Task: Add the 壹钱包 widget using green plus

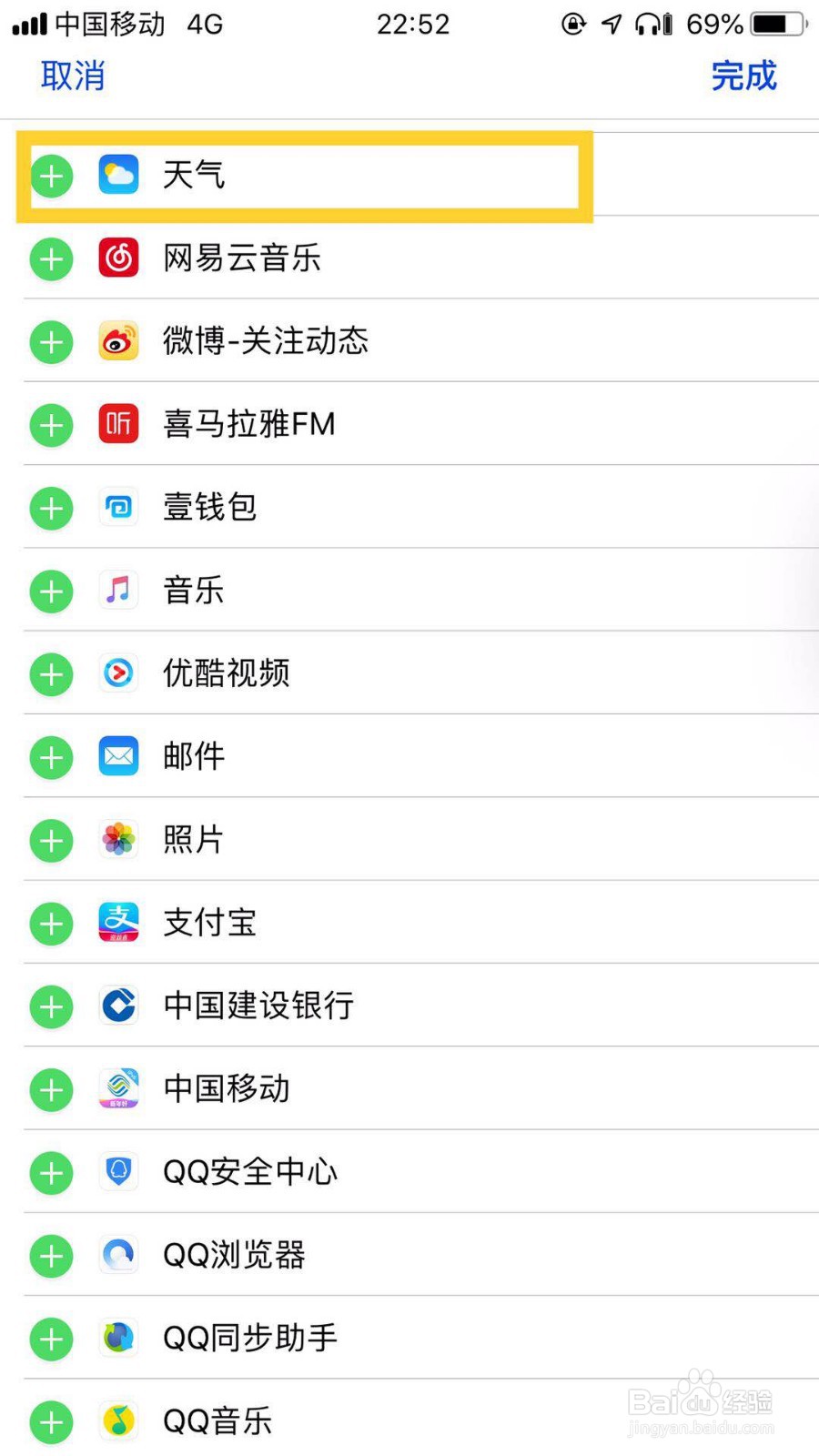Action: [52, 509]
